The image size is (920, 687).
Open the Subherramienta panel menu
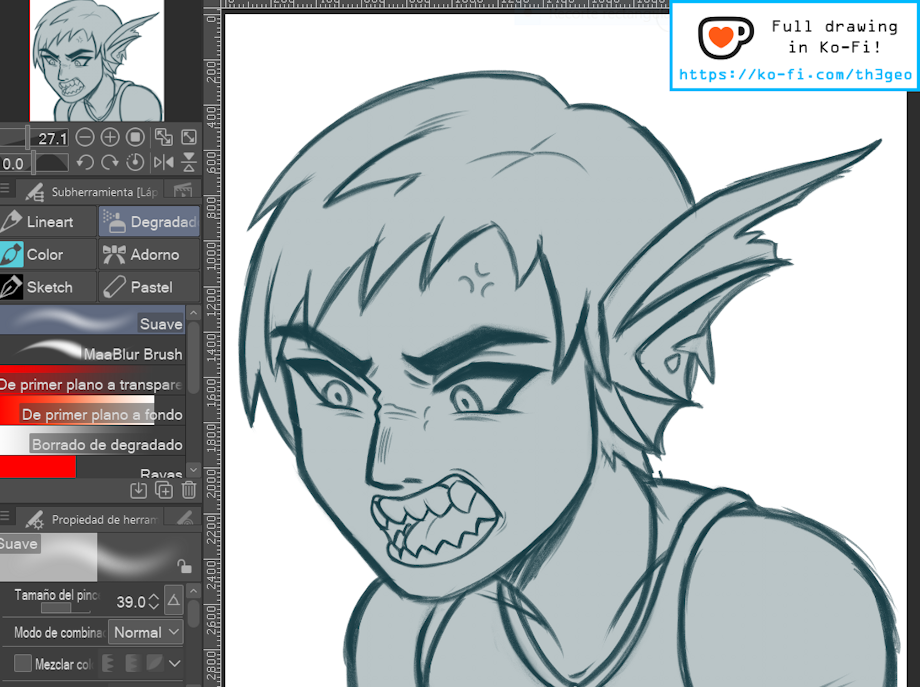click(x=6, y=190)
